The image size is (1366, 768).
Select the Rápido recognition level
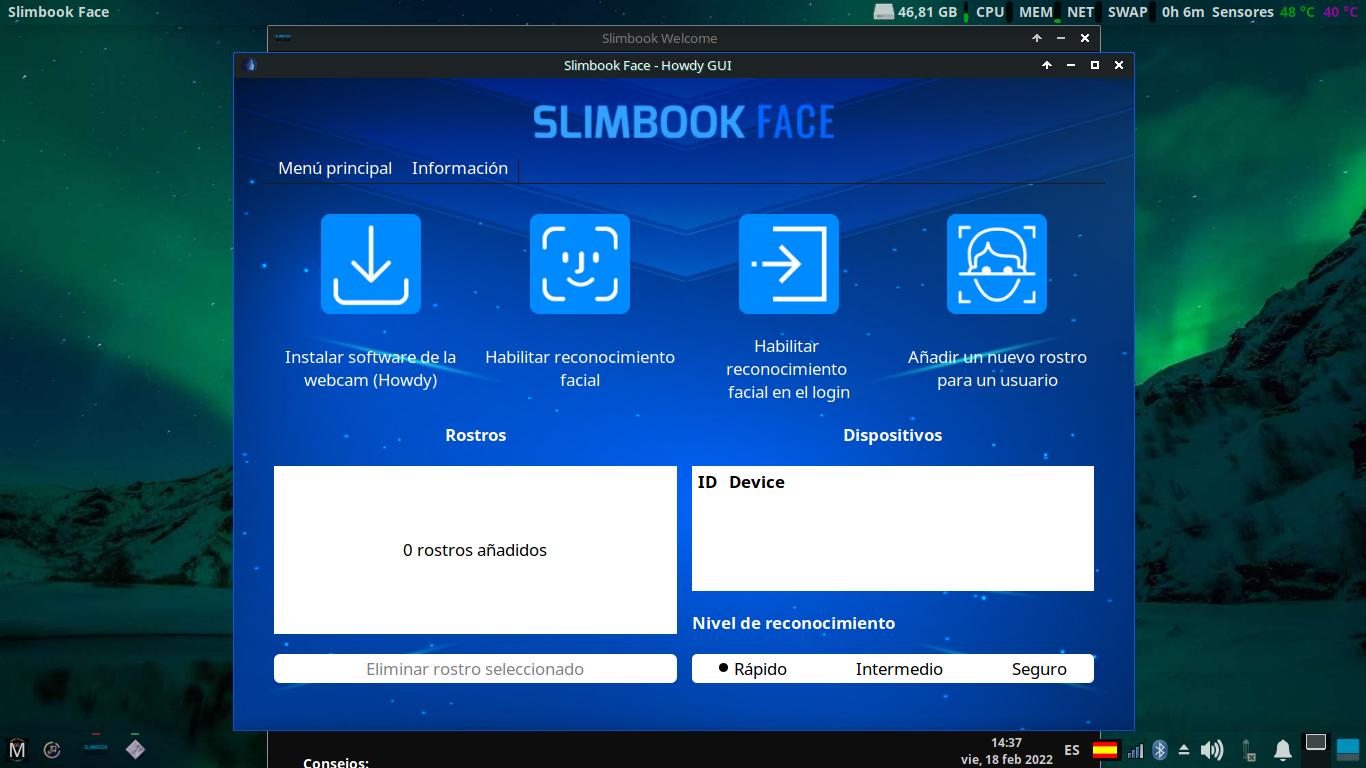pyautogui.click(x=753, y=669)
